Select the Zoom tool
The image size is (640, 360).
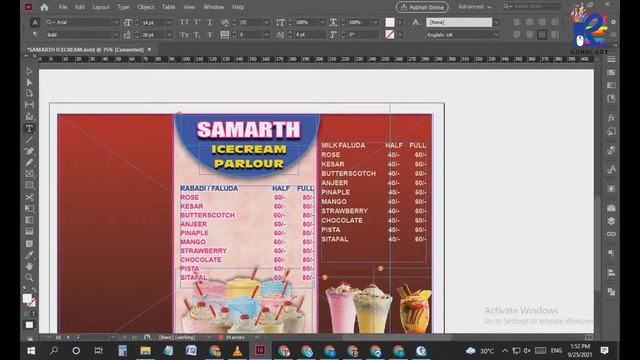pyautogui.click(x=29, y=278)
